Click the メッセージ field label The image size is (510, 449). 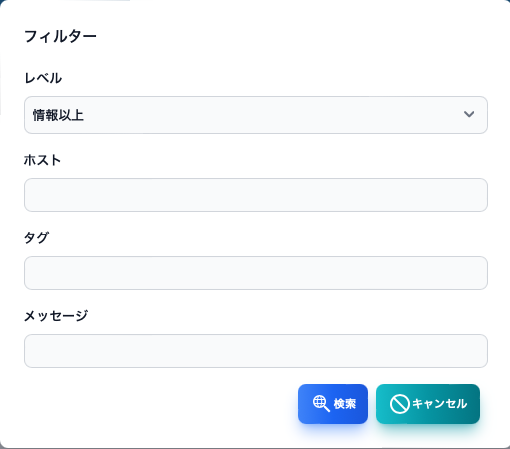point(56,316)
